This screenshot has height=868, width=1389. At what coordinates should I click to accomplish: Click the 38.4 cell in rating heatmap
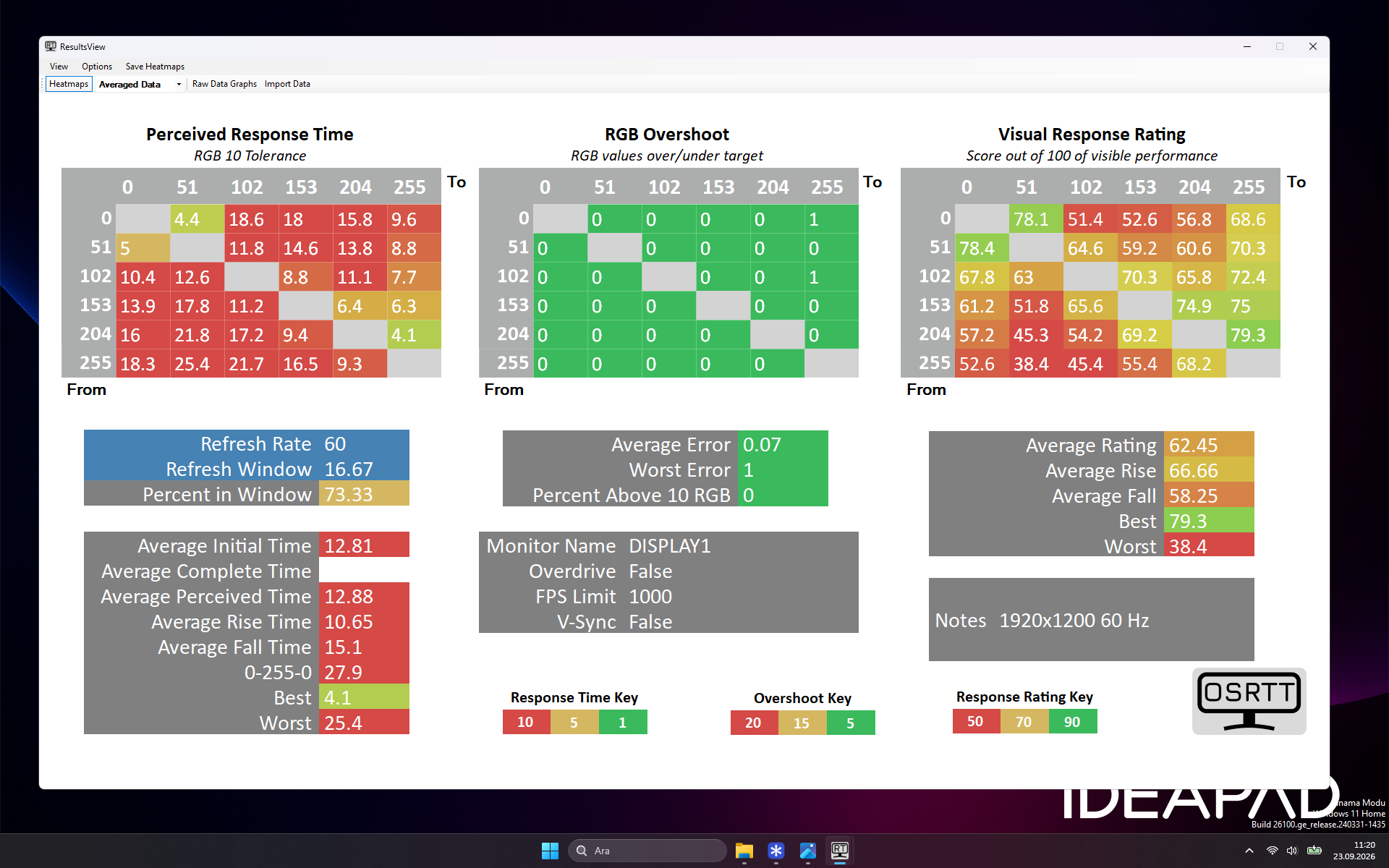tap(1036, 364)
